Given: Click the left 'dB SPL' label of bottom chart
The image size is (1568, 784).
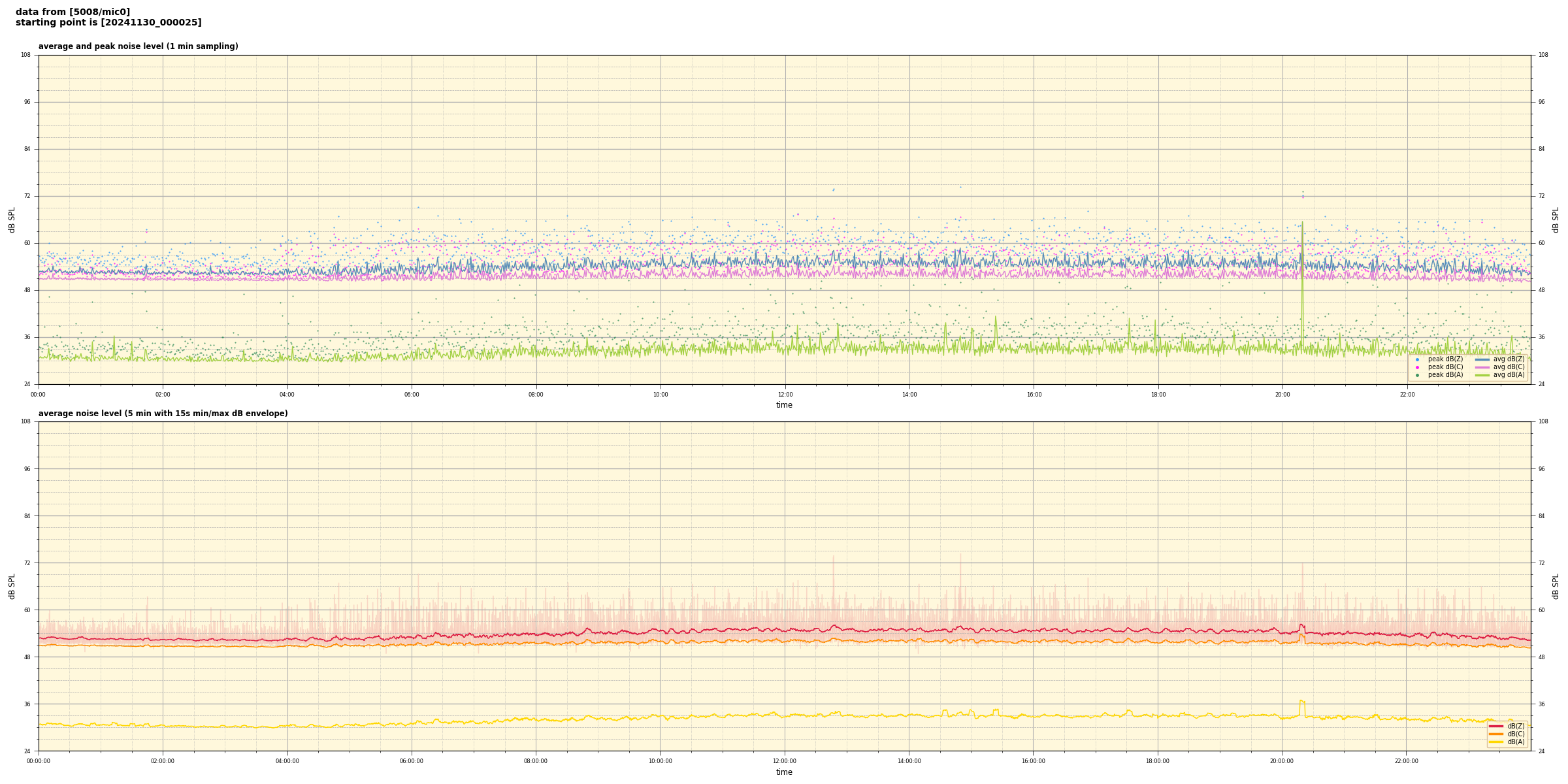Looking at the screenshot, I should (12, 586).
